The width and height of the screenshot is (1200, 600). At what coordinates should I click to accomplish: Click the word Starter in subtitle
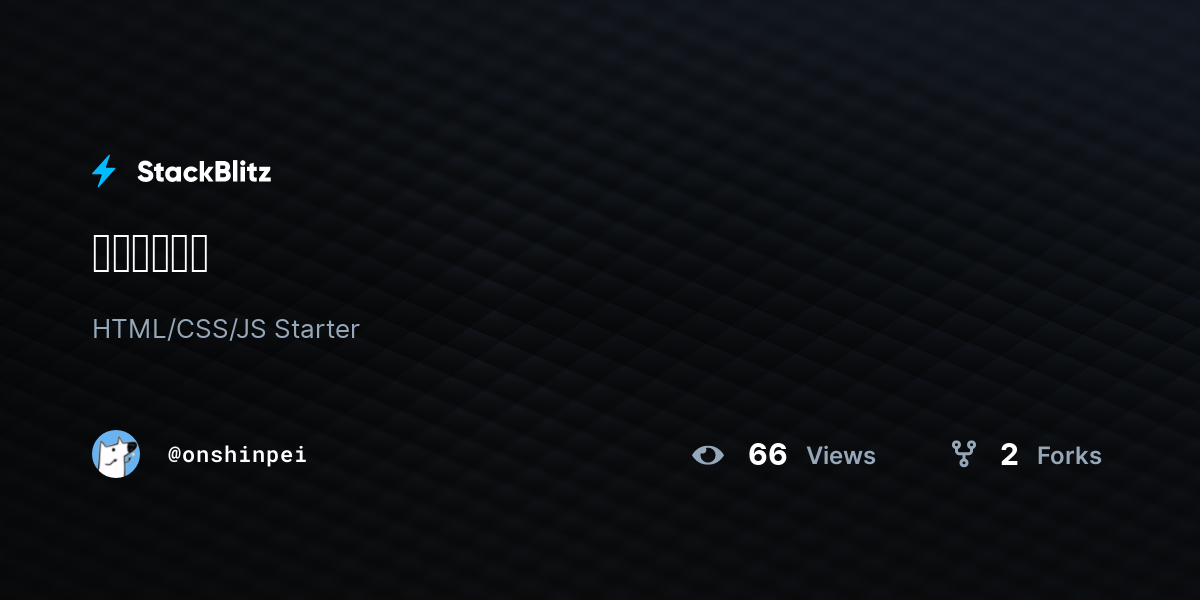317,329
